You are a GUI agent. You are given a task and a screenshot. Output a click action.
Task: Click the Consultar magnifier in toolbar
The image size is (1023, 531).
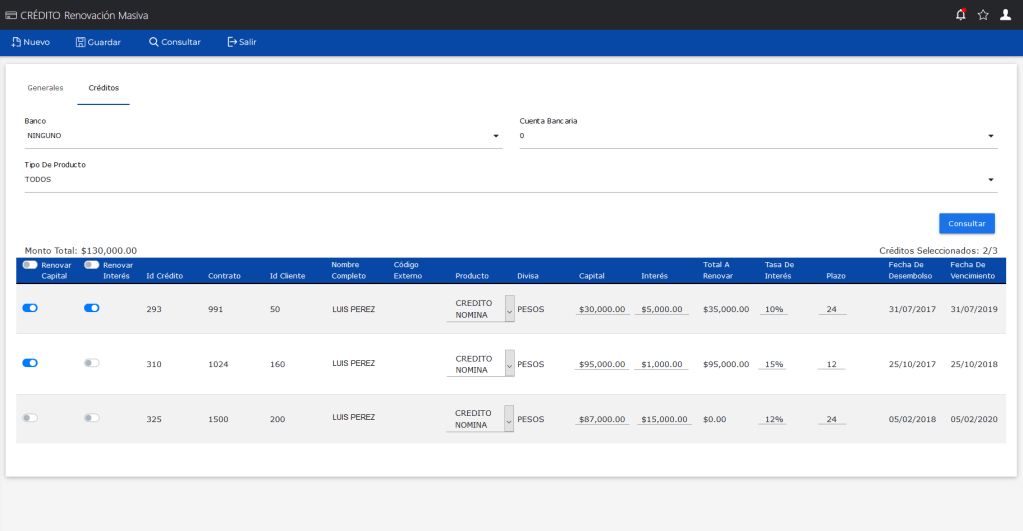pyautogui.click(x=153, y=42)
